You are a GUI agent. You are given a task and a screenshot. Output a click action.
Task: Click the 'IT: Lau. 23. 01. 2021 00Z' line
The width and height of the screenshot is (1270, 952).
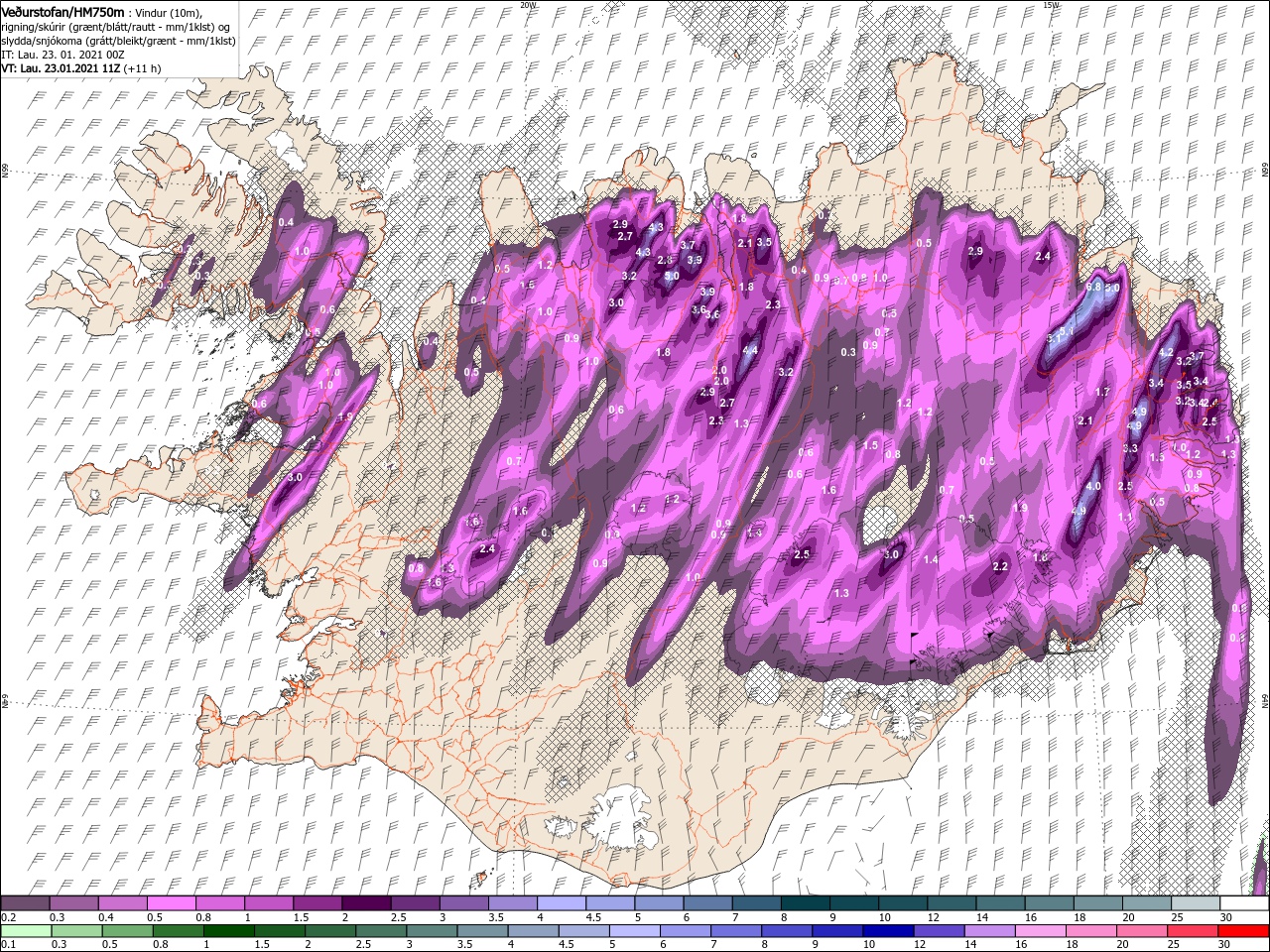pos(63,54)
